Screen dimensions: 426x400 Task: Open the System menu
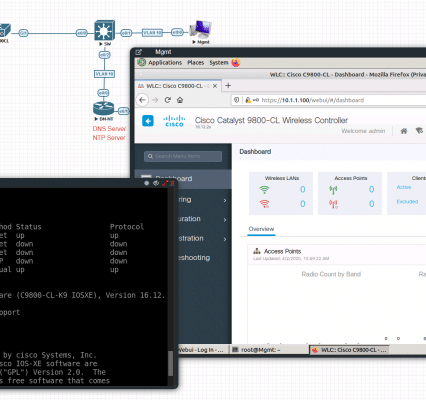click(219, 63)
